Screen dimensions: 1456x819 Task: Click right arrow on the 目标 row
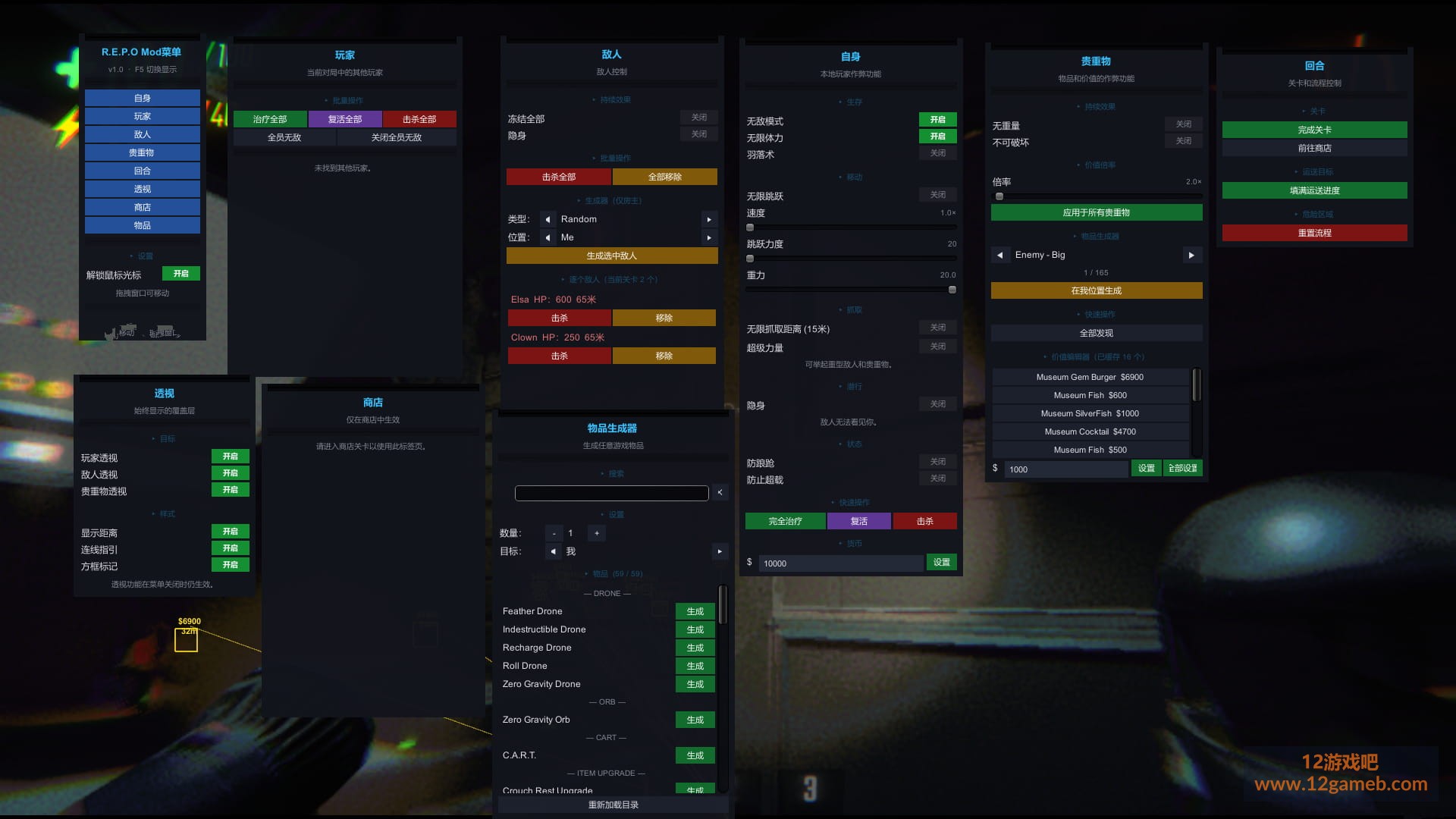720,551
